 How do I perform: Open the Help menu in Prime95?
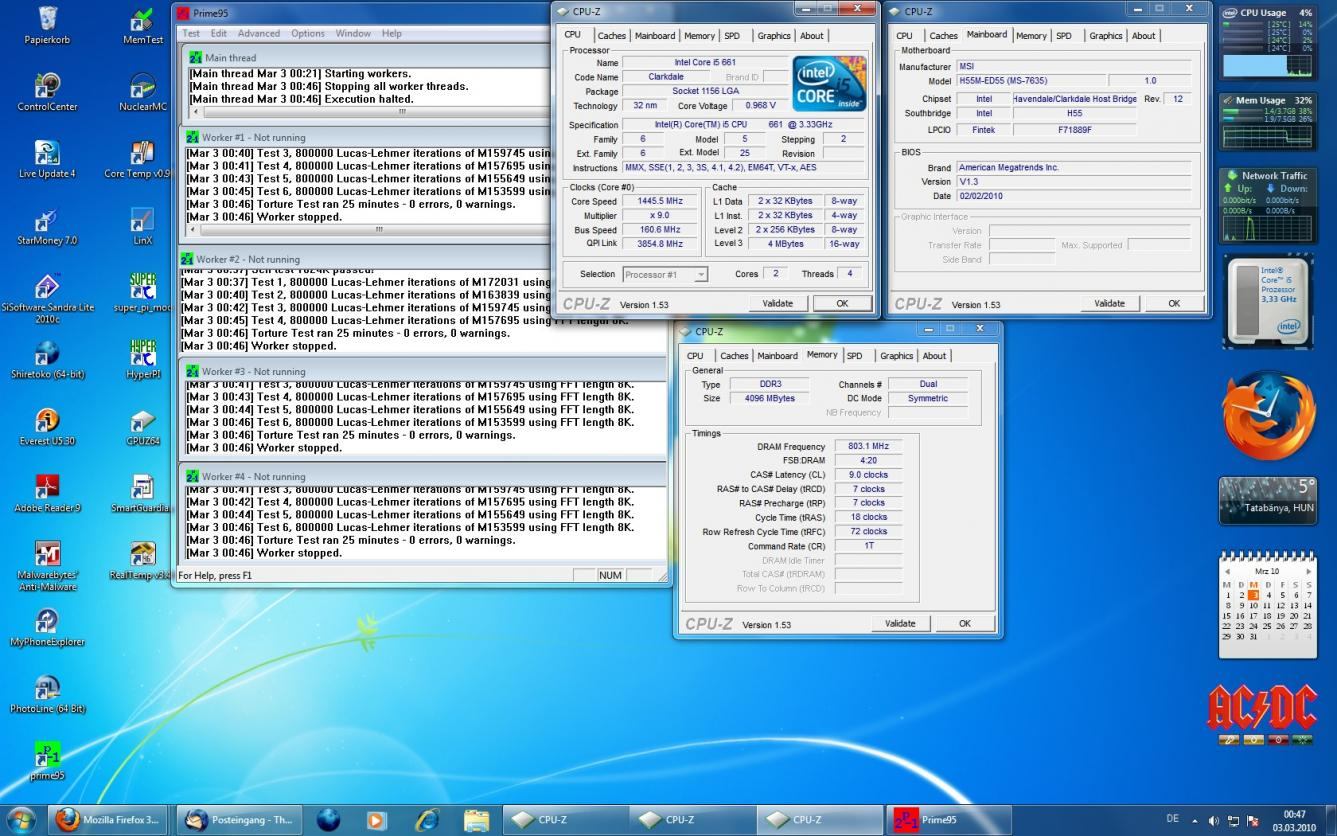(392, 33)
